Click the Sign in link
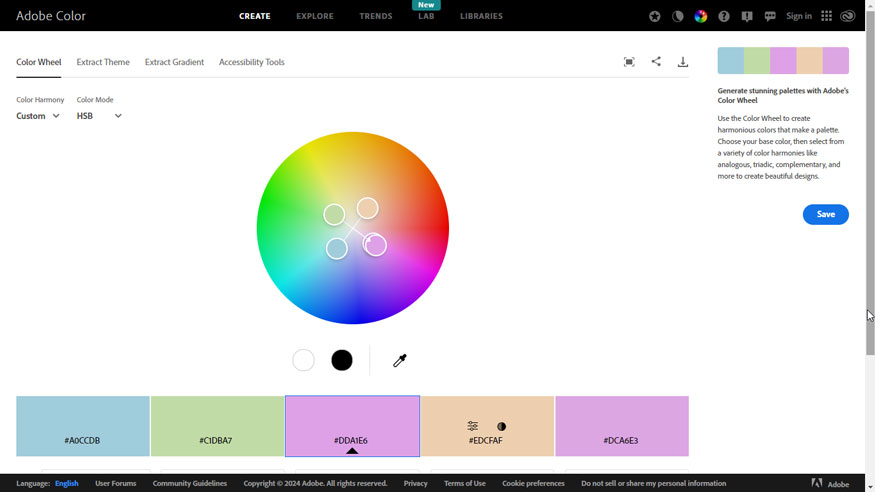This screenshot has height=492, width=875. pos(799,16)
